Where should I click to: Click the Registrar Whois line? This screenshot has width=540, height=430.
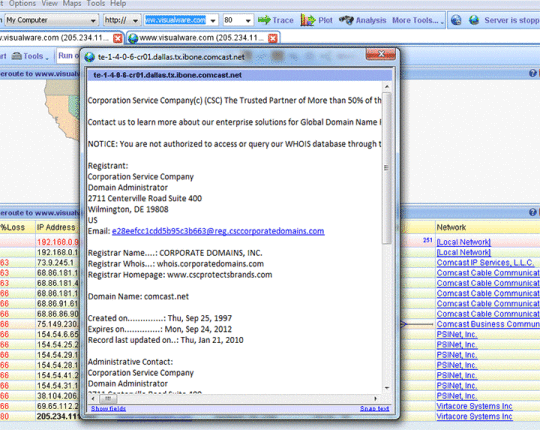pos(176,264)
